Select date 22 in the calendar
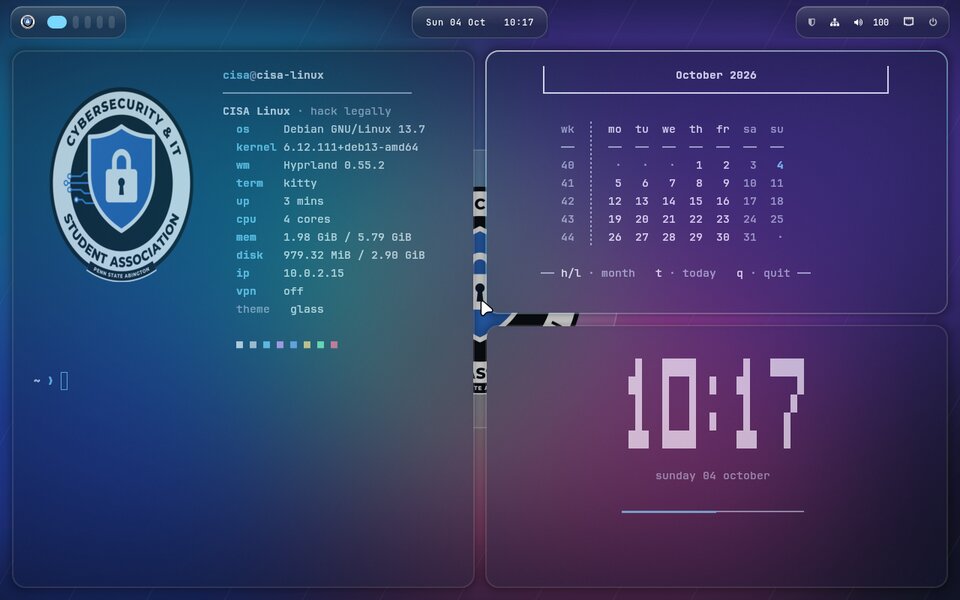 [x=696, y=219]
